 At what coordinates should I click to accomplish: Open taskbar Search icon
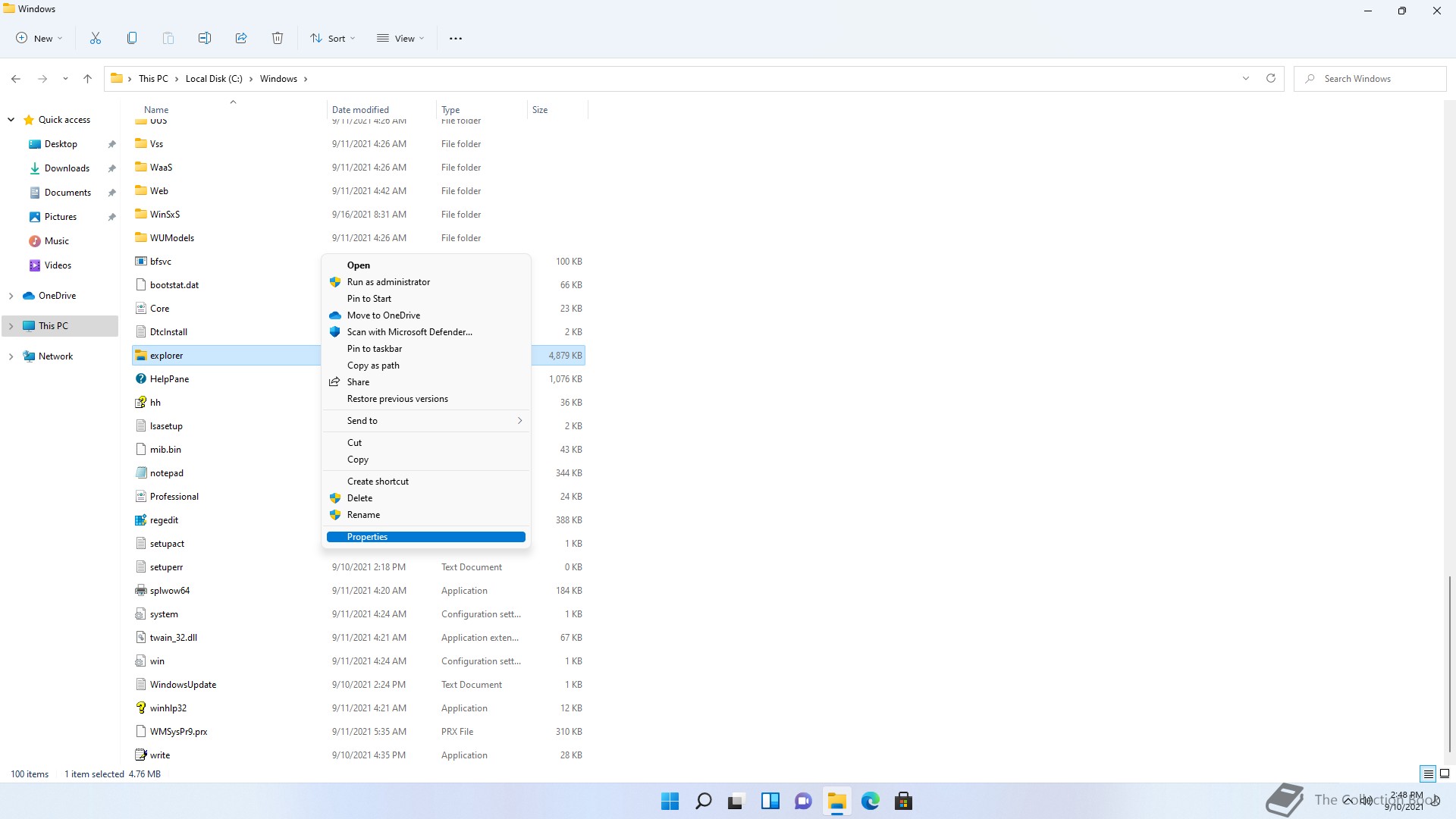[703, 801]
